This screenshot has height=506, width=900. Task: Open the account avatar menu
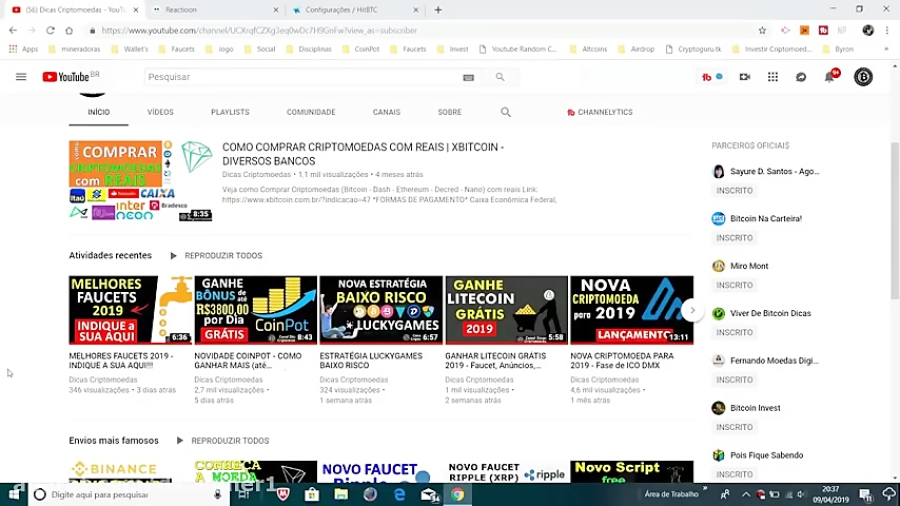coord(863,77)
